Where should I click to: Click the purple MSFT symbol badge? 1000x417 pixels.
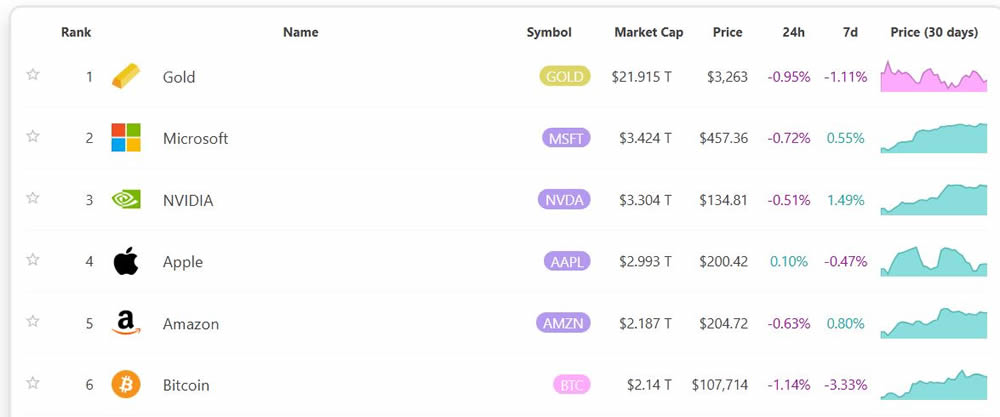[565, 138]
